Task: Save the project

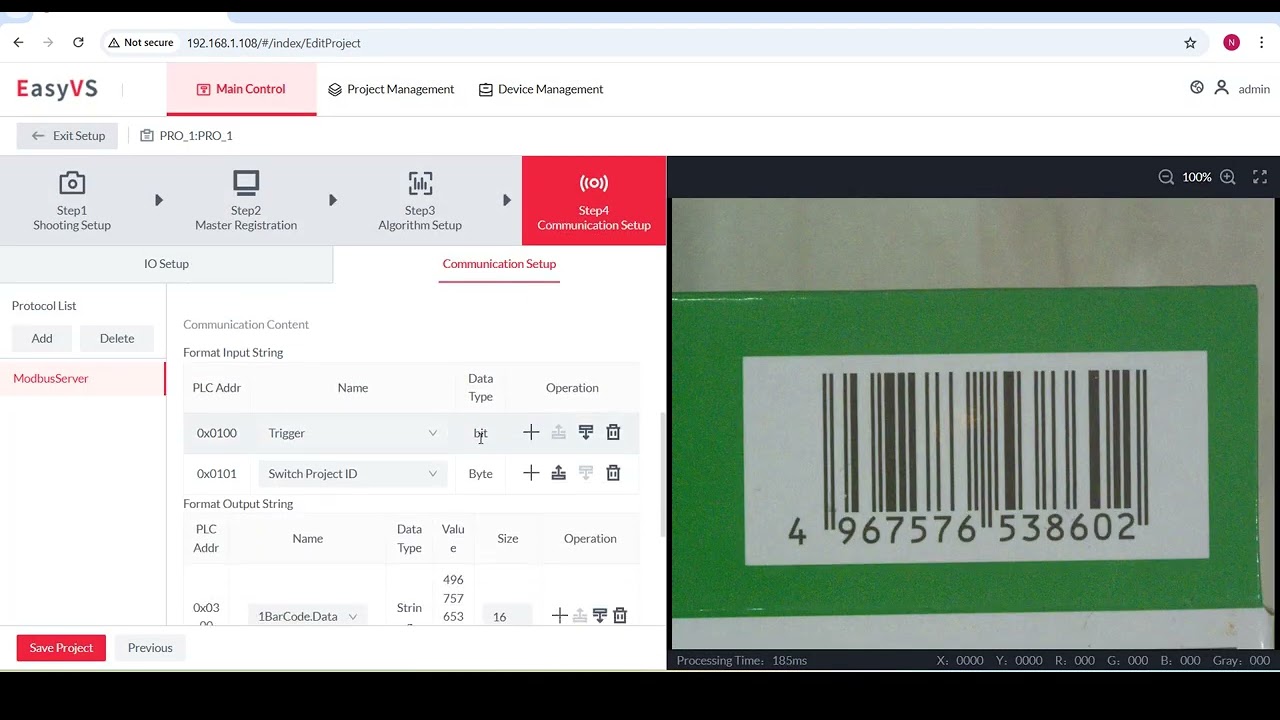Action: pos(61,648)
